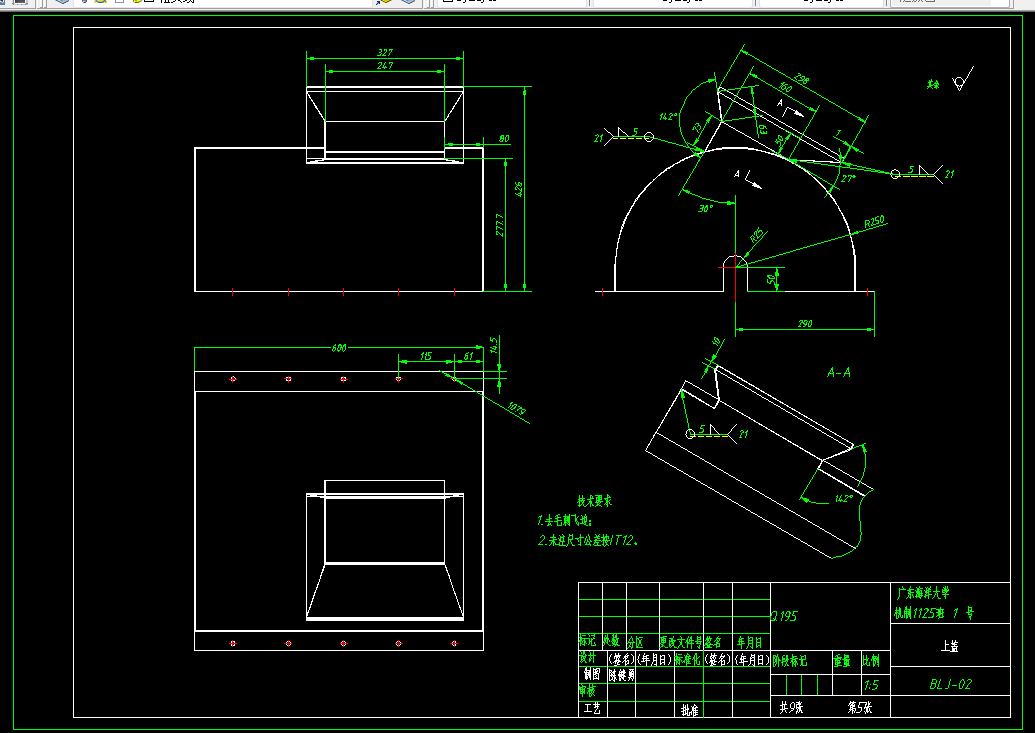Select the 14.2° angle beside the 73 dimension
This screenshot has height=733, width=1035.
[668, 116]
